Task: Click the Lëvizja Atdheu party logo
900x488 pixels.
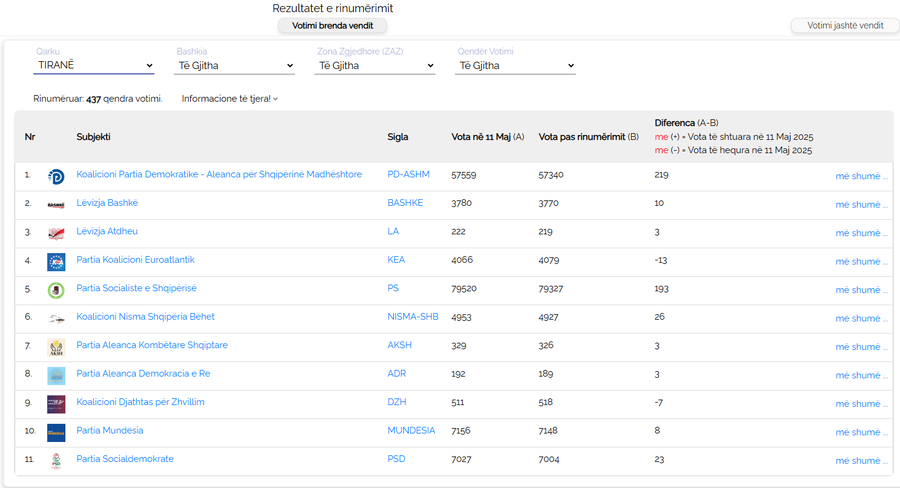Action: tap(56, 234)
